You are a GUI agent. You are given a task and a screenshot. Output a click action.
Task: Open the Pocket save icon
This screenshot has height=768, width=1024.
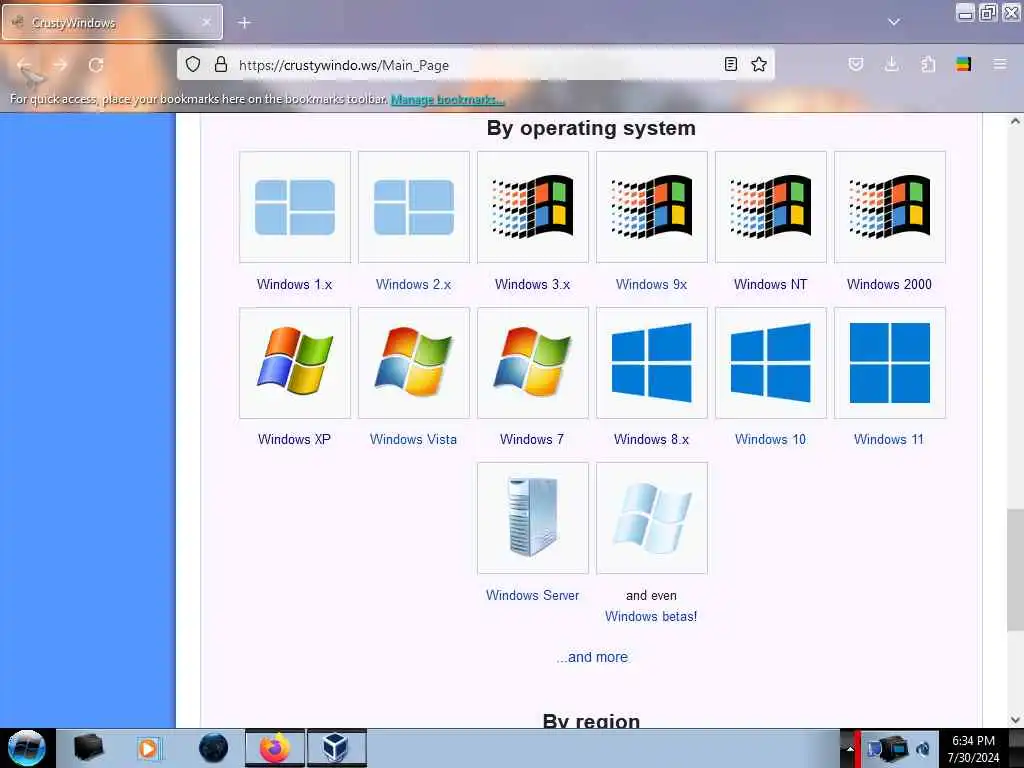[x=856, y=64]
